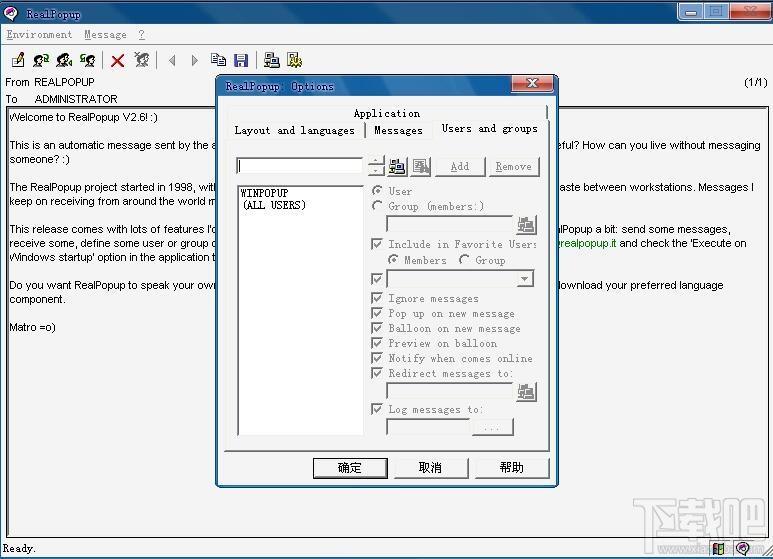Click the 'Welcome to RealPopup V2.6! :)' line
The height and width of the screenshot is (559, 773).
(x=84, y=117)
